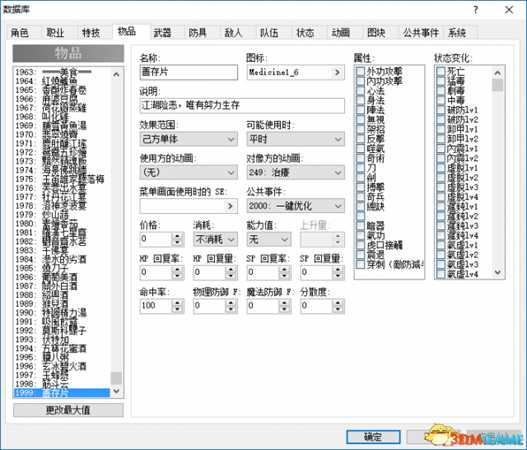
Task: Open the 使用方的动画 dropdown (无)
Action: point(189,172)
